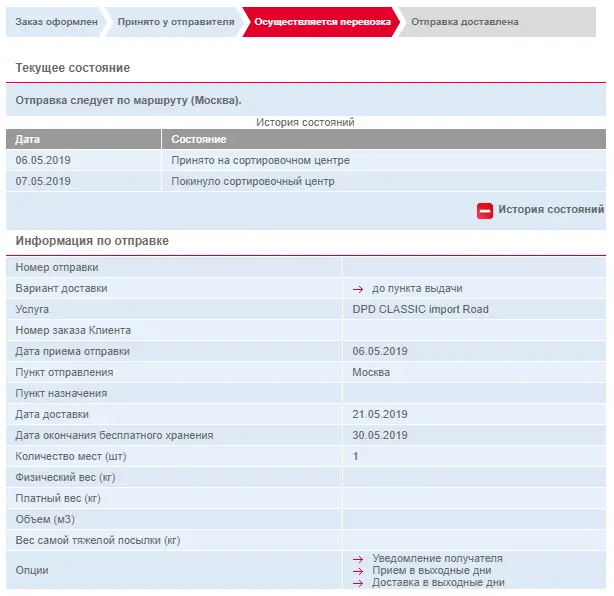This screenshot has height=596, width=614.
Task: Select the 'Принято у отправителя' progress step
Action: (175, 22)
